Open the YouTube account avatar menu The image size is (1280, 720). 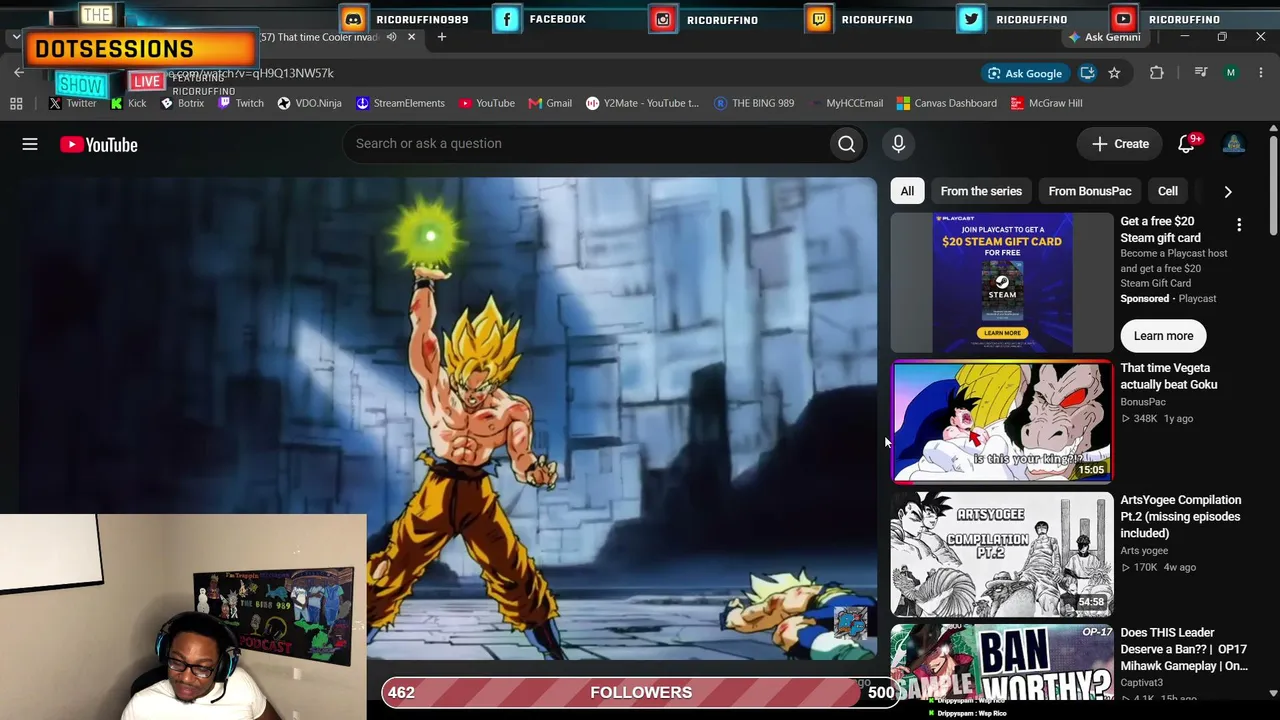(x=1233, y=144)
